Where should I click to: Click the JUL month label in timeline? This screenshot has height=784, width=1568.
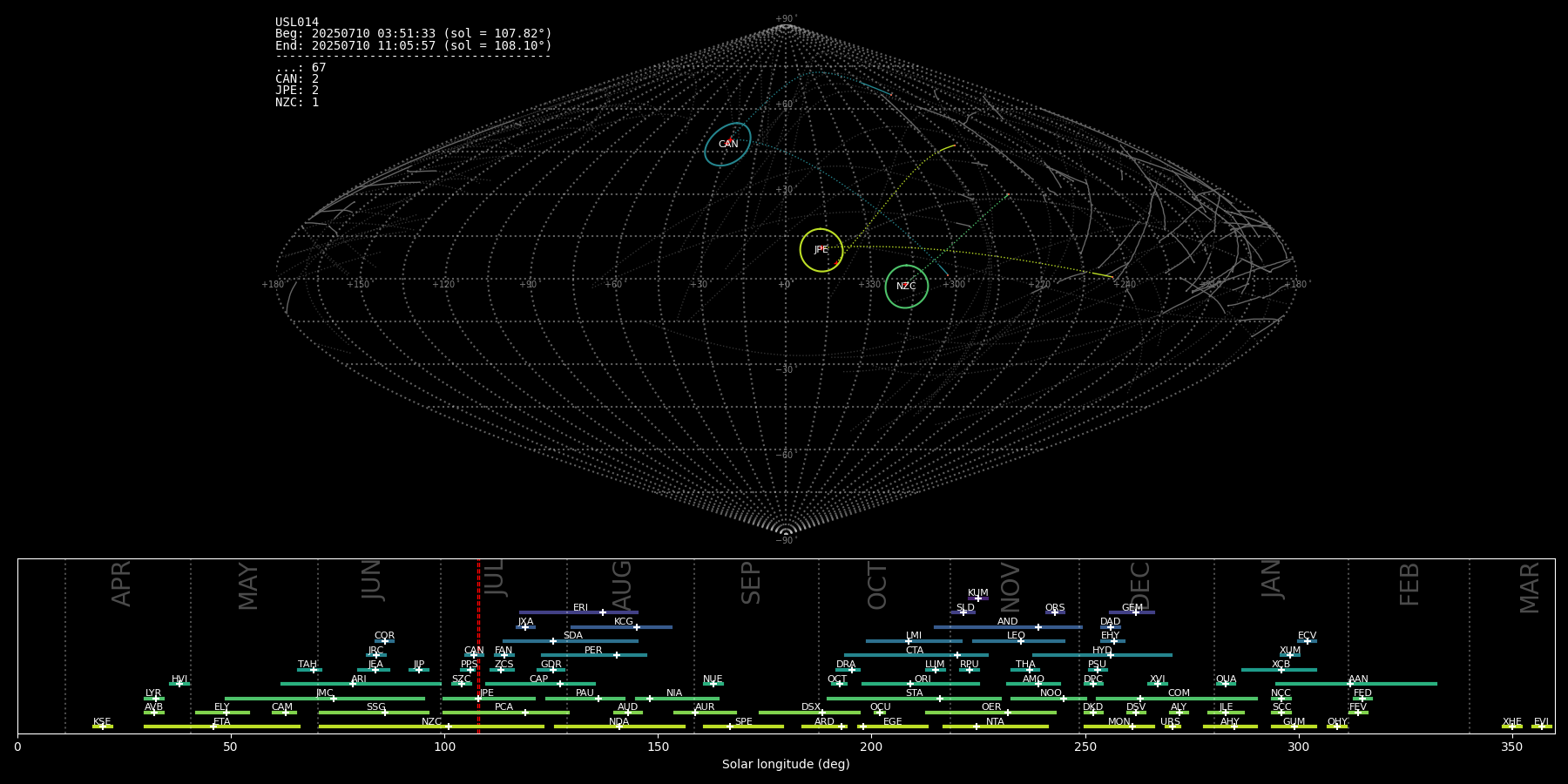pos(495,578)
